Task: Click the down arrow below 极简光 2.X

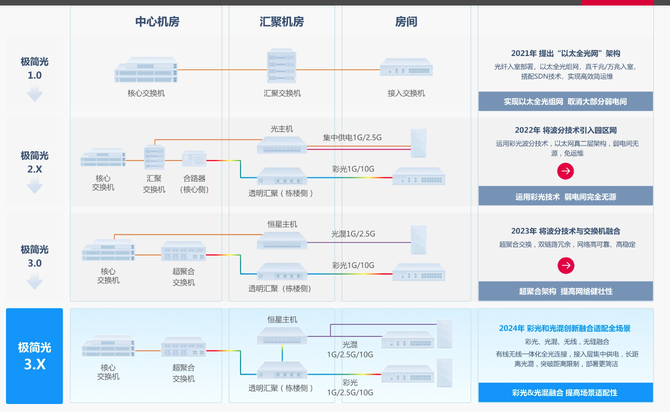Action: pos(35,187)
